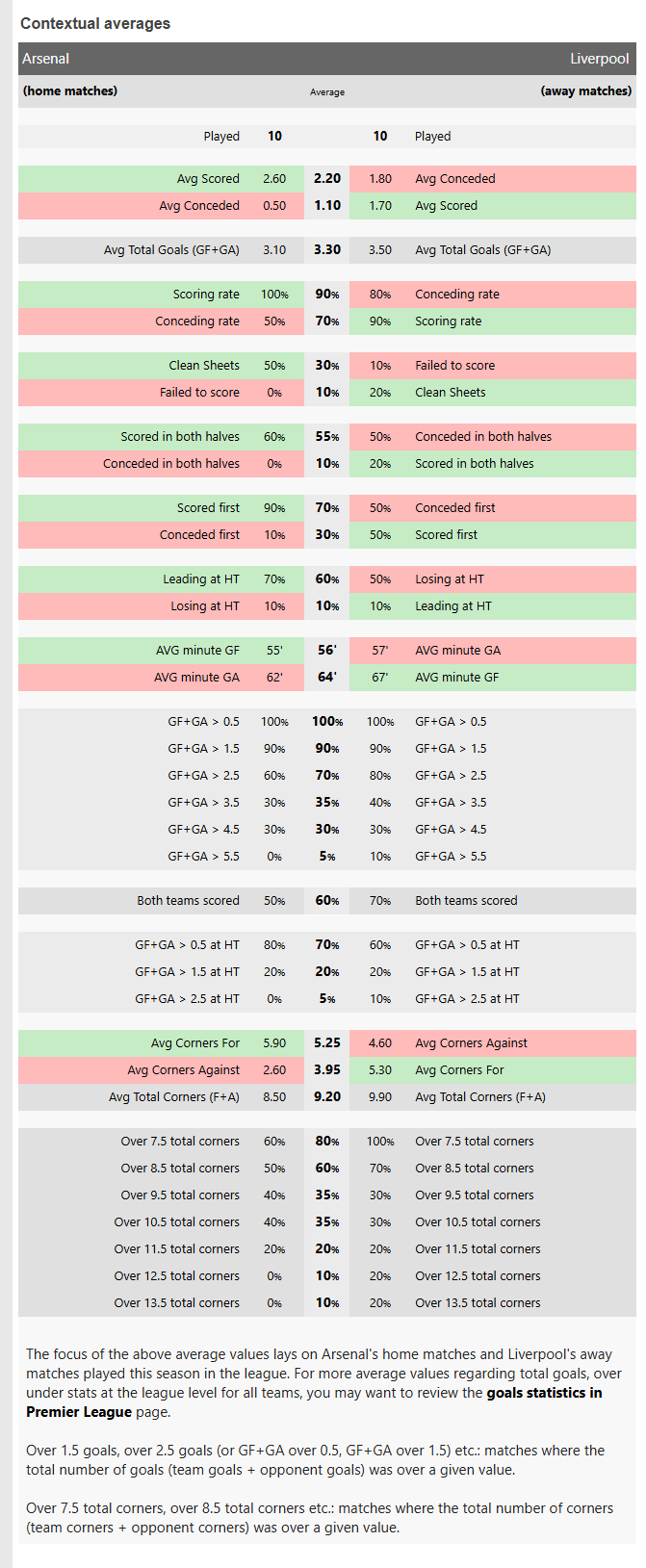
Task: Click Liverpool's Losing at HT label
Action: (x=450, y=578)
